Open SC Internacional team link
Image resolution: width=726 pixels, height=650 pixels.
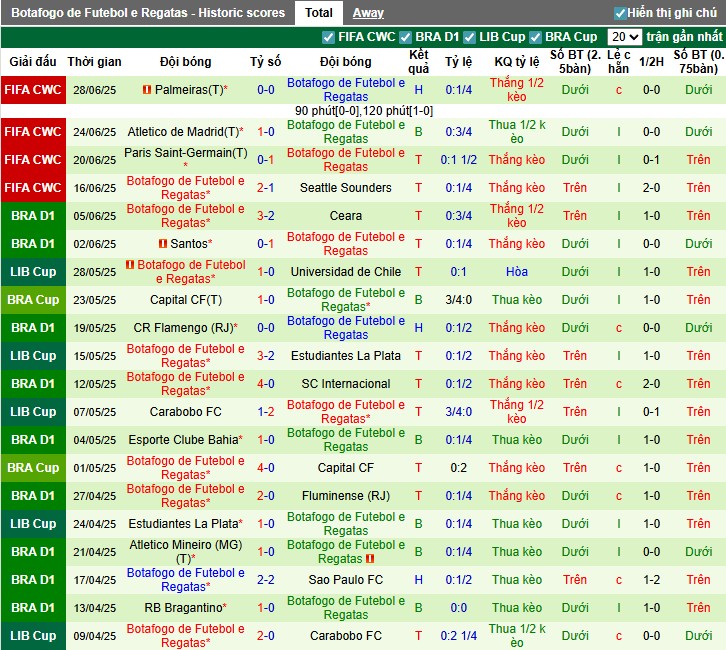345,384
